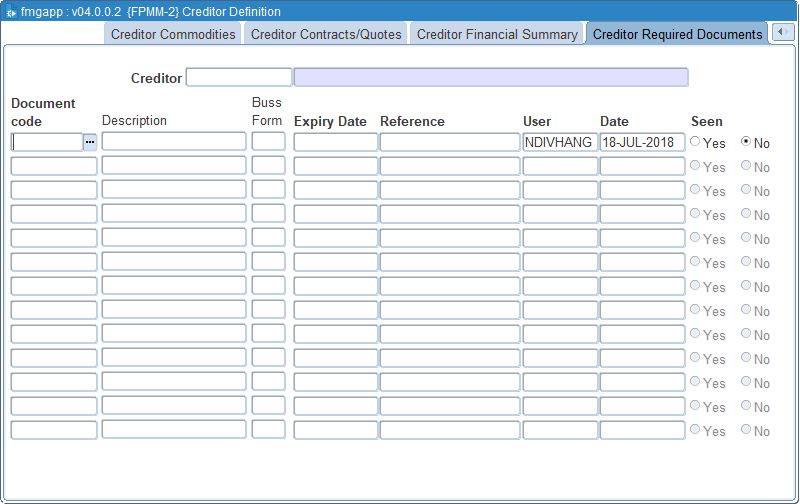The width and height of the screenshot is (800, 504).
Task: Click the first row Buss Form field
Action: 268,141
